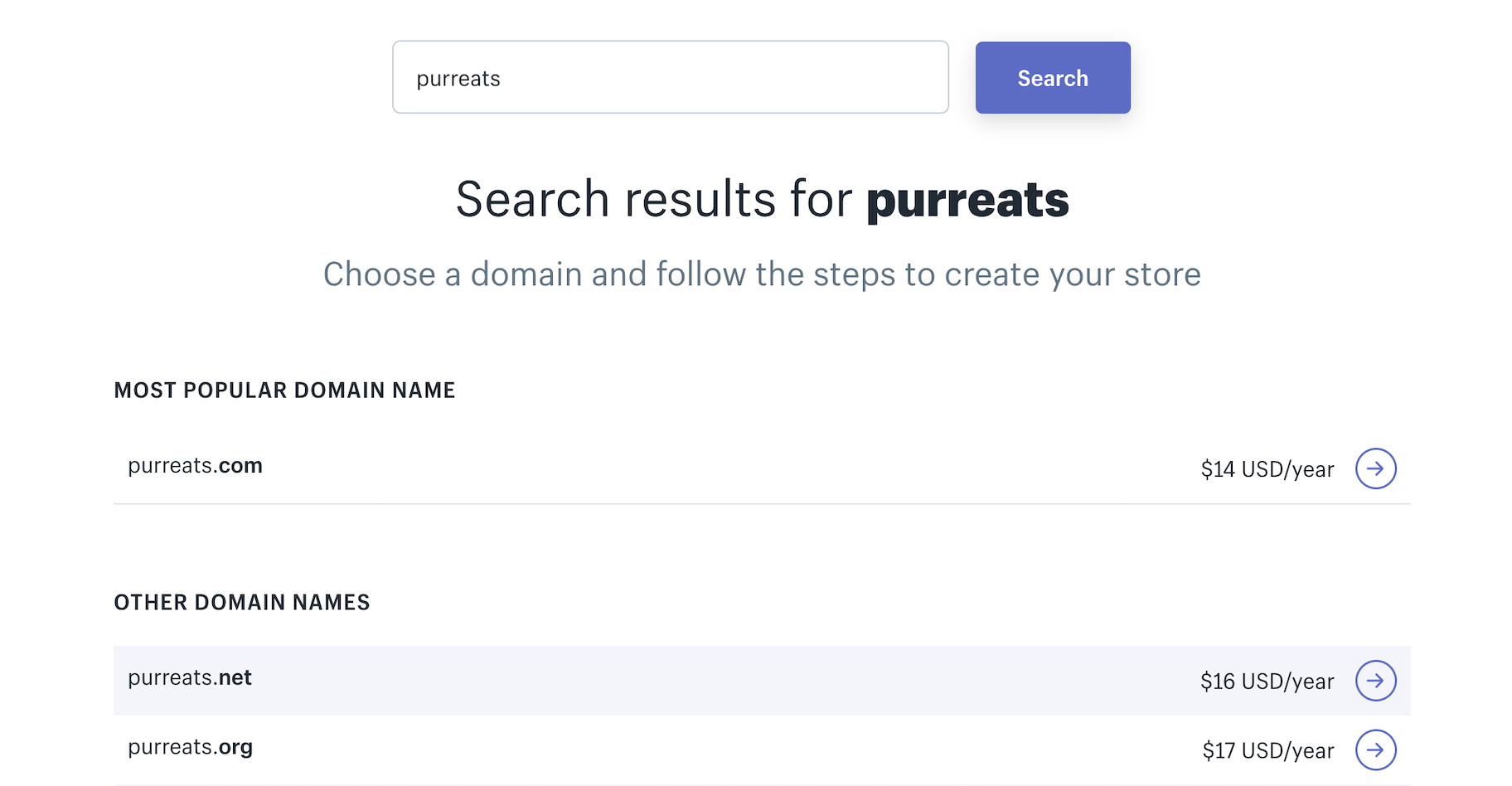Focus the domain search input field
The height and width of the screenshot is (786, 1512).
point(670,77)
